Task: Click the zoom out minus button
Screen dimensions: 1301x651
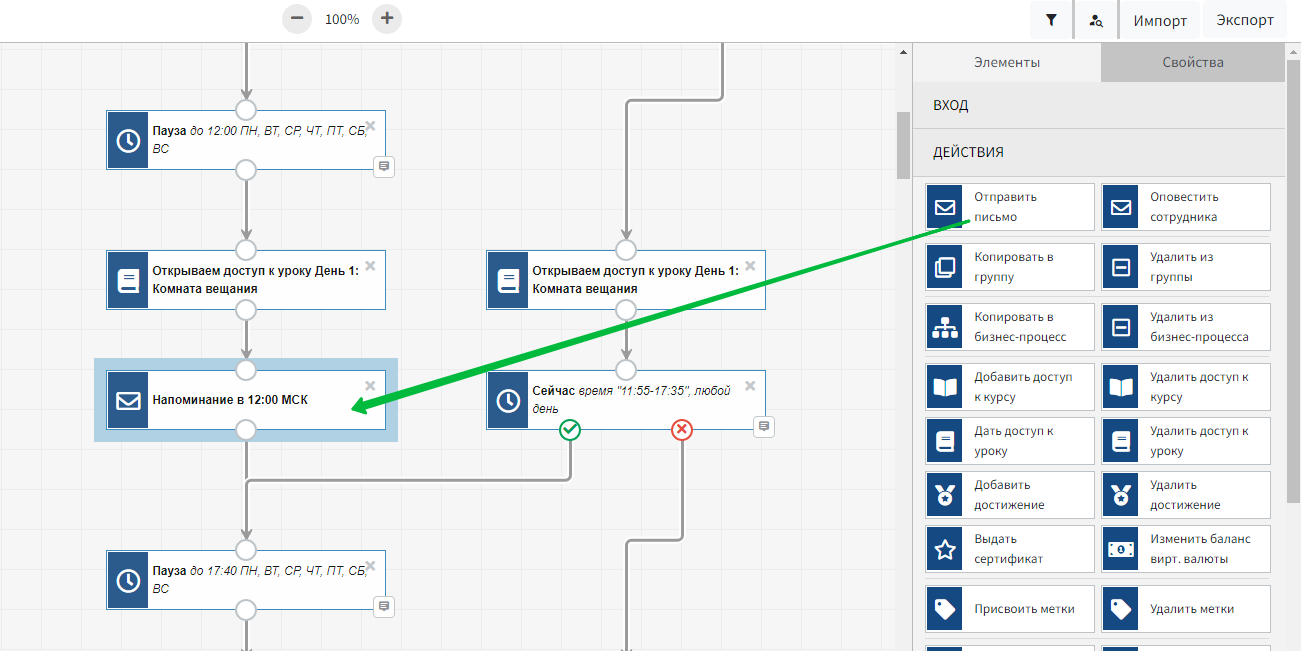Action: point(297,19)
